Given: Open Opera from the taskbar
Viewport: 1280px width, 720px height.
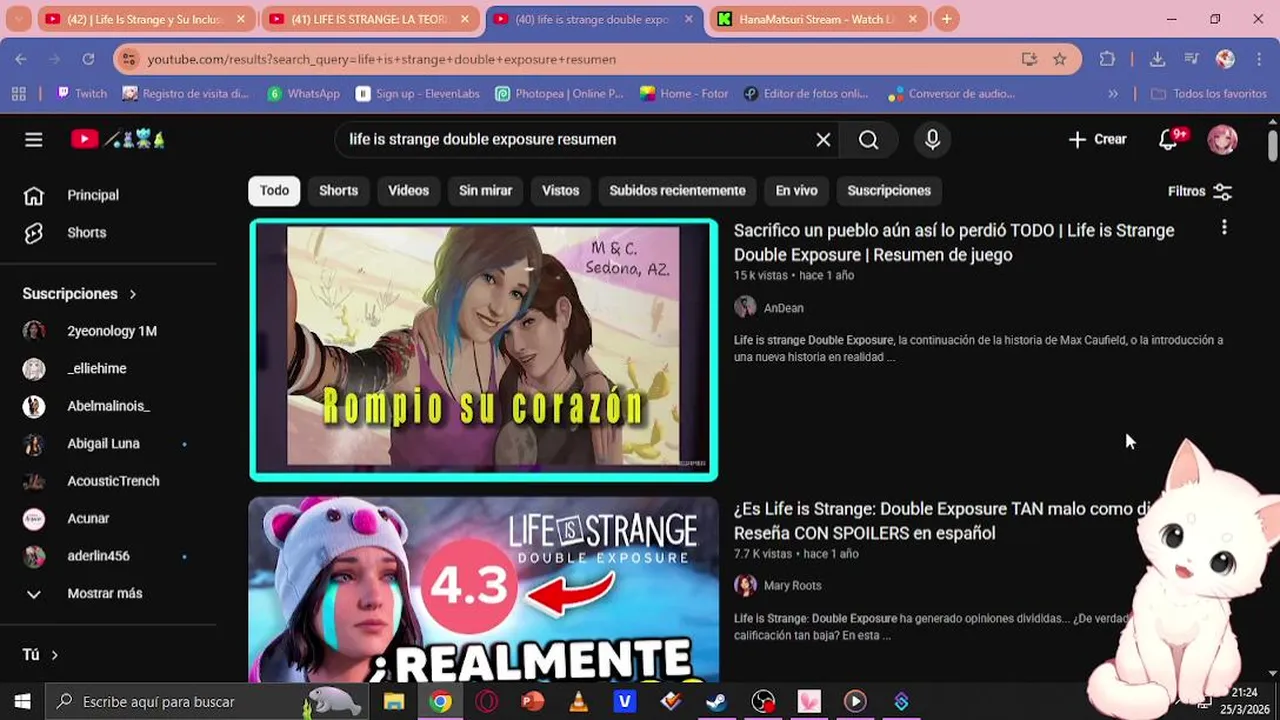Looking at the screenshot, I should pos(487,702).
